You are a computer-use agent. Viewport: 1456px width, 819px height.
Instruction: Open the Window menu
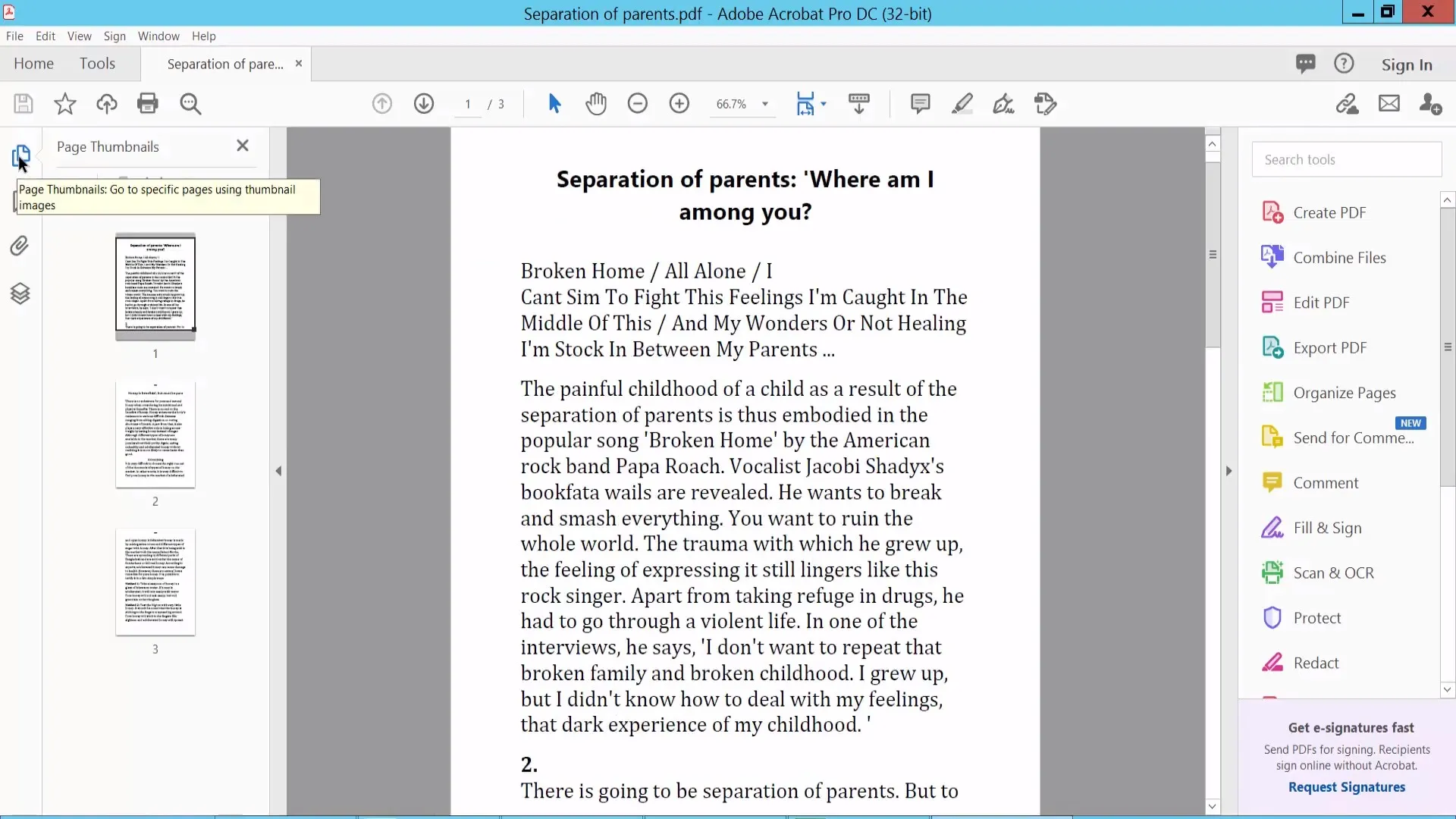(x=158, y=36)
